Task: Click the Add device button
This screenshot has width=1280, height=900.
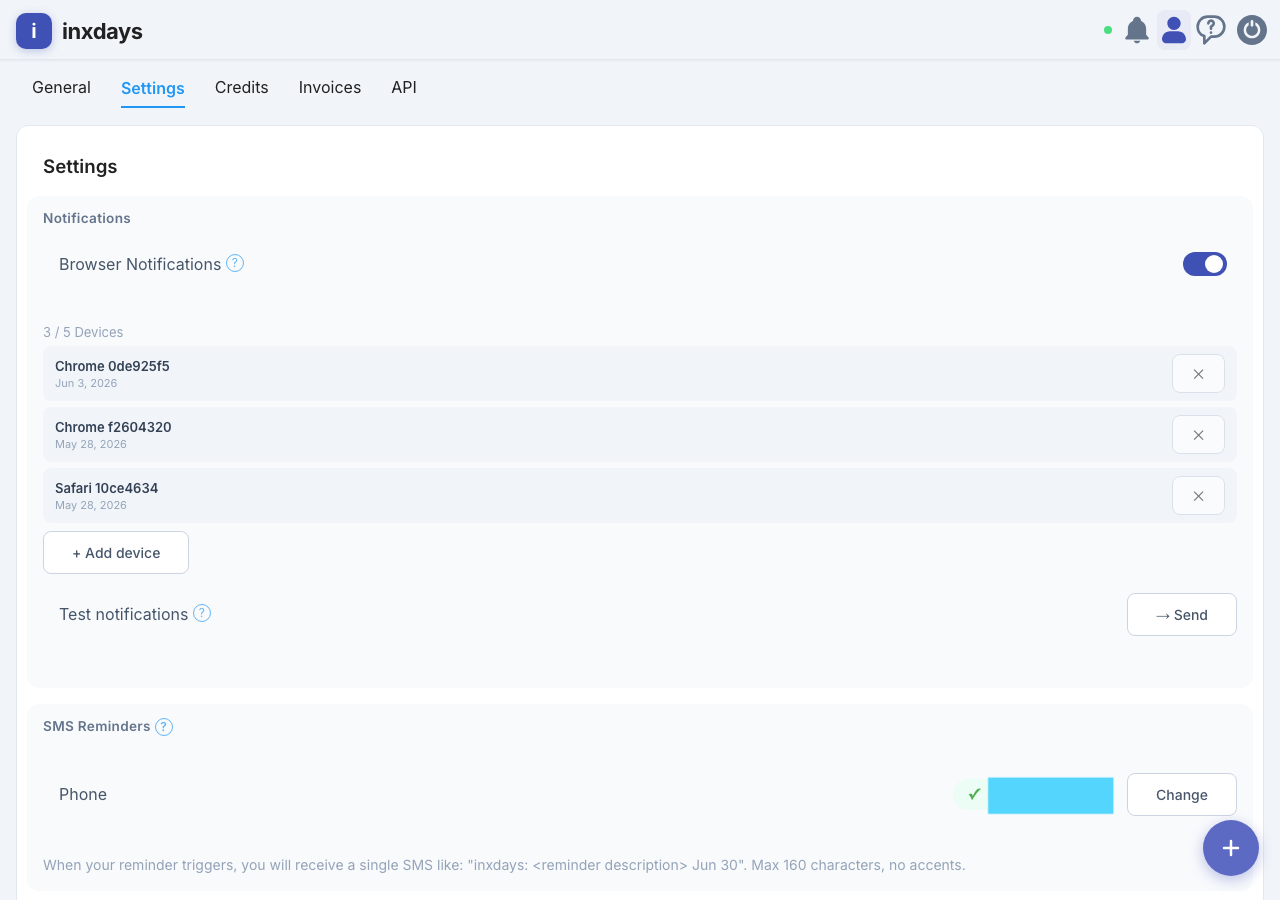Action: [116, 553]
